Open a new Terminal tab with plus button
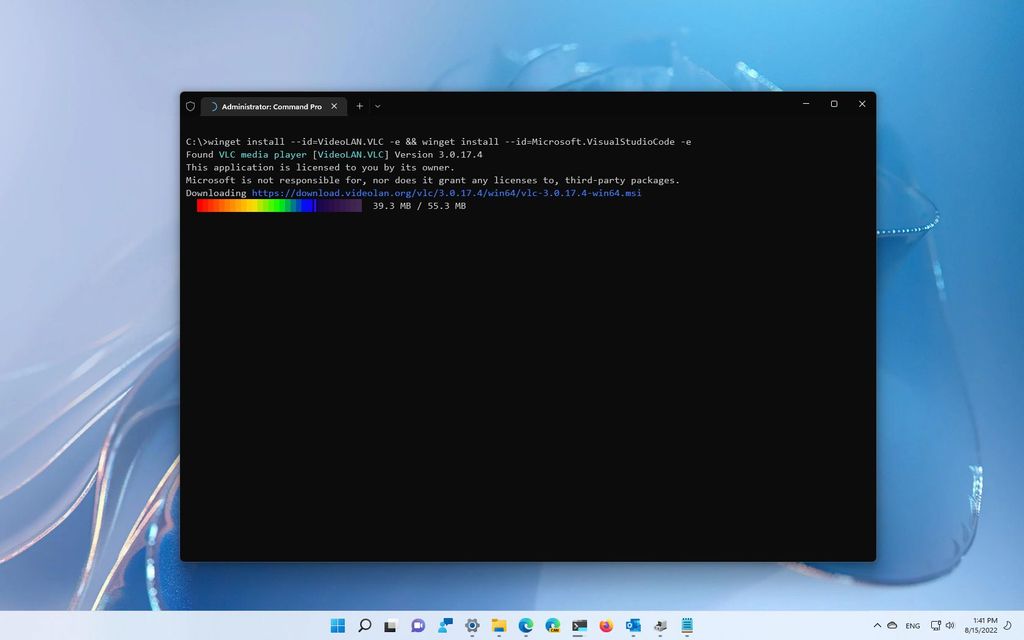1024x640 pixels. click(x=359, y=106)
